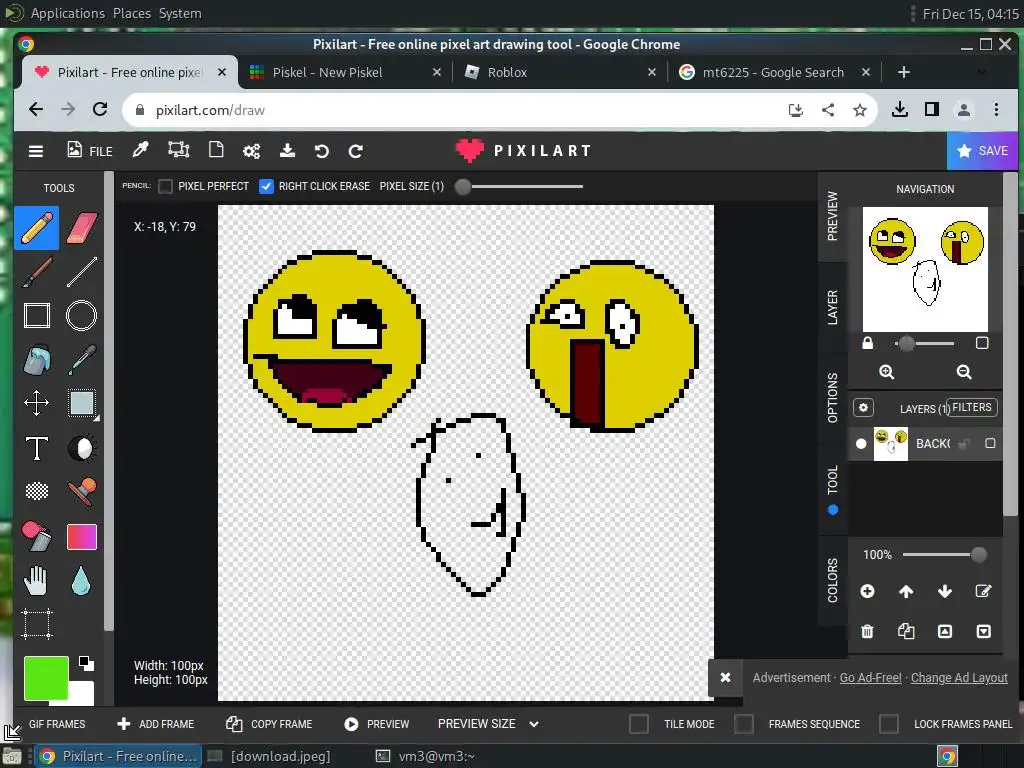Select the Hand pan tool
Viewport: 1024px width, 768px height.
click(37, 581)
